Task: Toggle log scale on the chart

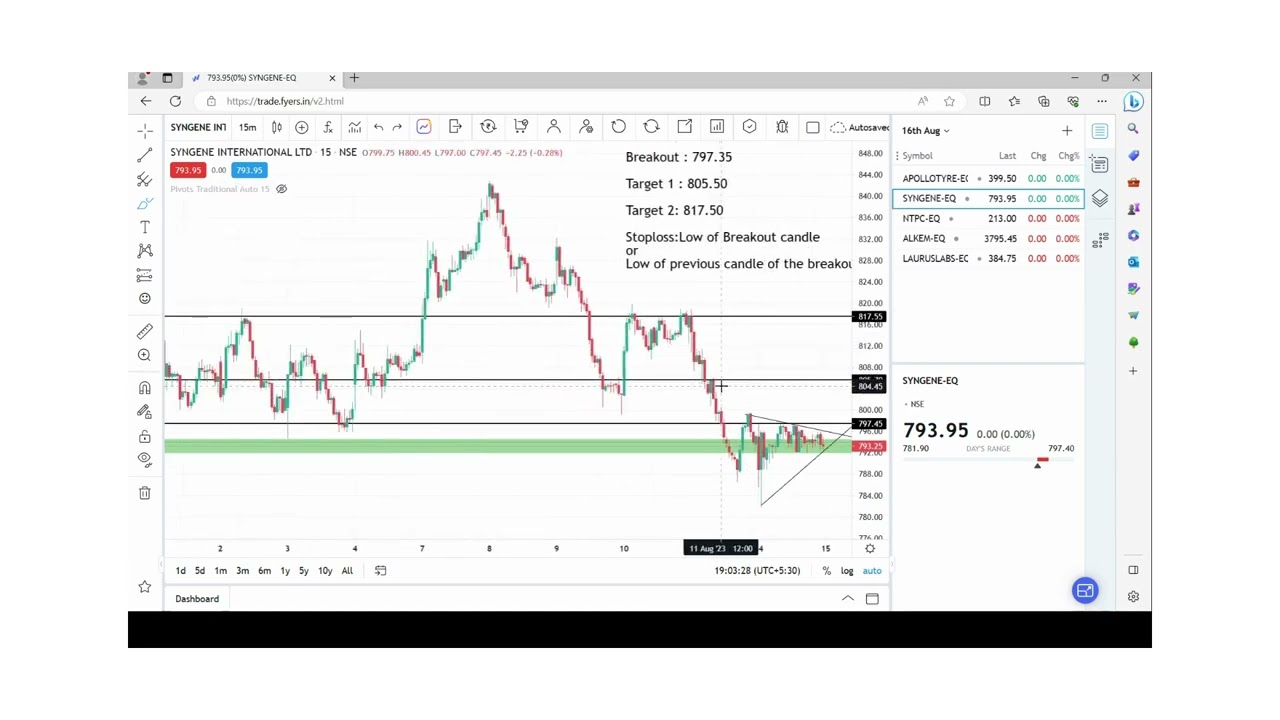Action: 847,570
